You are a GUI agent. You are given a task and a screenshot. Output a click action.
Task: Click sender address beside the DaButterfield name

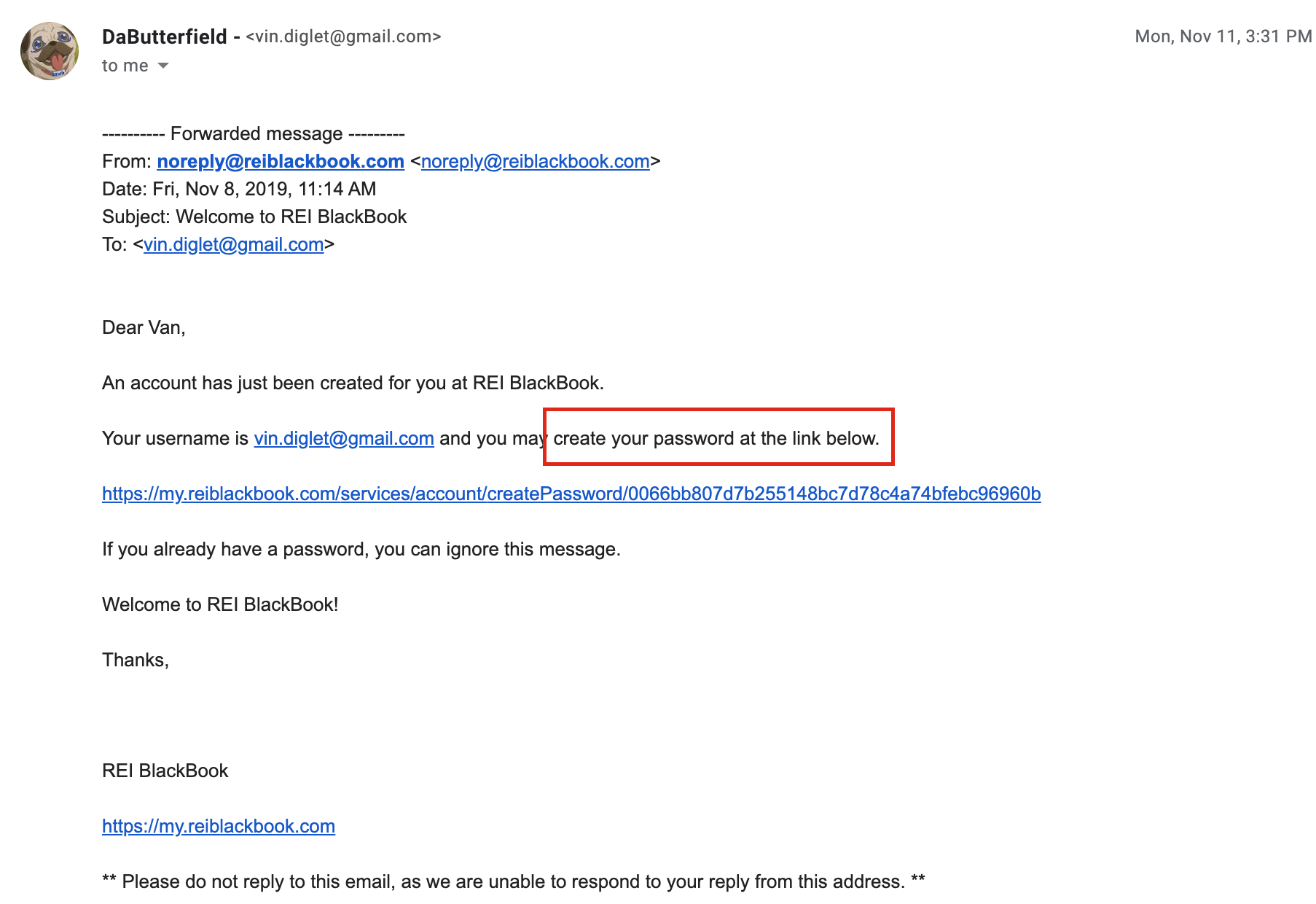click(x=343, y=36)
